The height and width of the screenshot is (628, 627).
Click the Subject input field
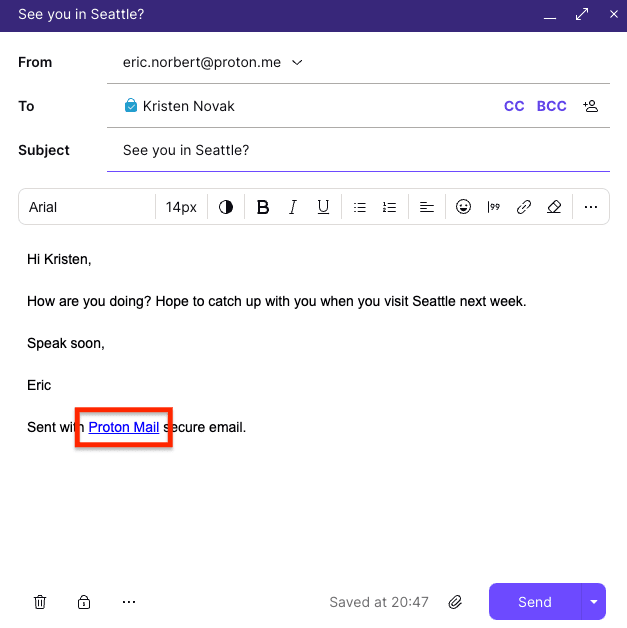tap(358, 150)
